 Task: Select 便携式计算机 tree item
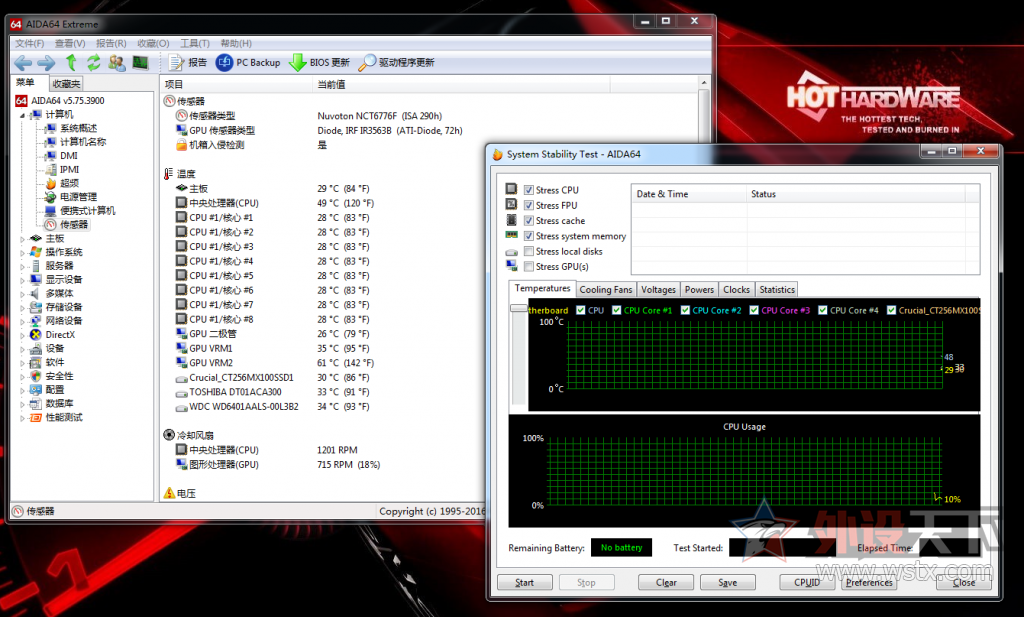point(88,210)
